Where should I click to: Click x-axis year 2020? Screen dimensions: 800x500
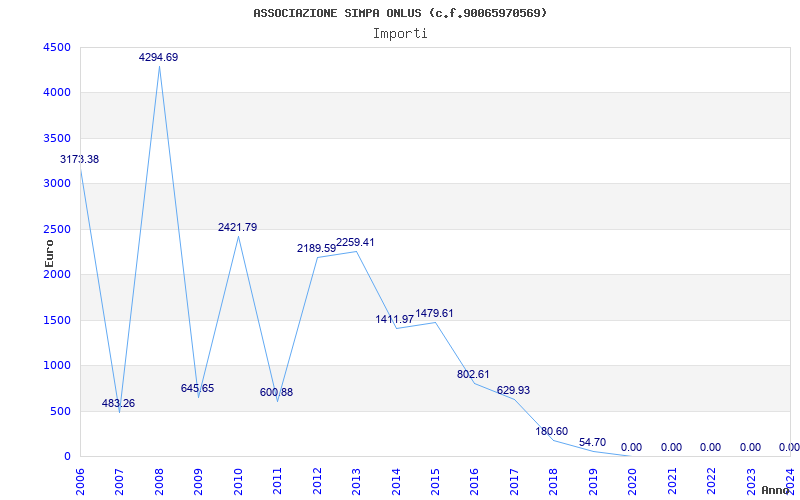point(632,482)
